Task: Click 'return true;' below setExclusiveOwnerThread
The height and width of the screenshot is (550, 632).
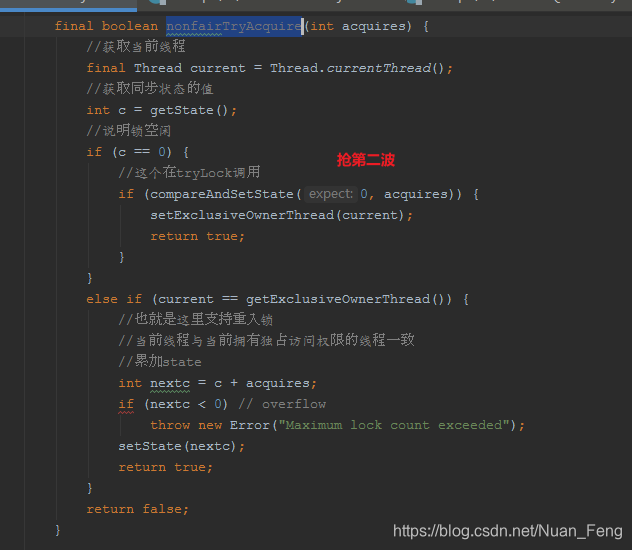Action: (x=198, y=236)
